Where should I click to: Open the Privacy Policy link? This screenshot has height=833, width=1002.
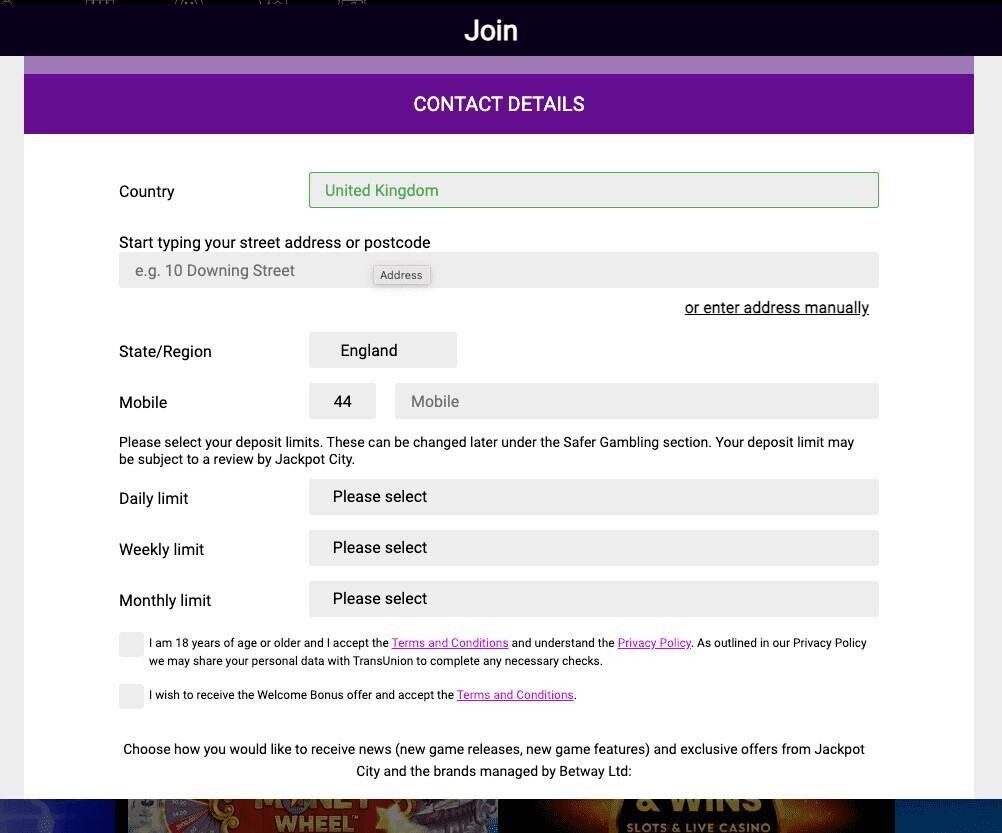(x=654, y=643)
